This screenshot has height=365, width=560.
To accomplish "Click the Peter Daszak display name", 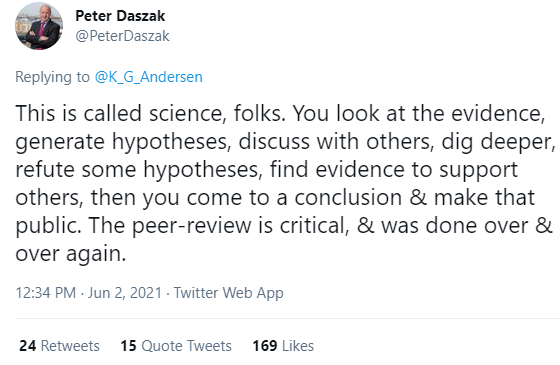I will [x=120, y=16].
